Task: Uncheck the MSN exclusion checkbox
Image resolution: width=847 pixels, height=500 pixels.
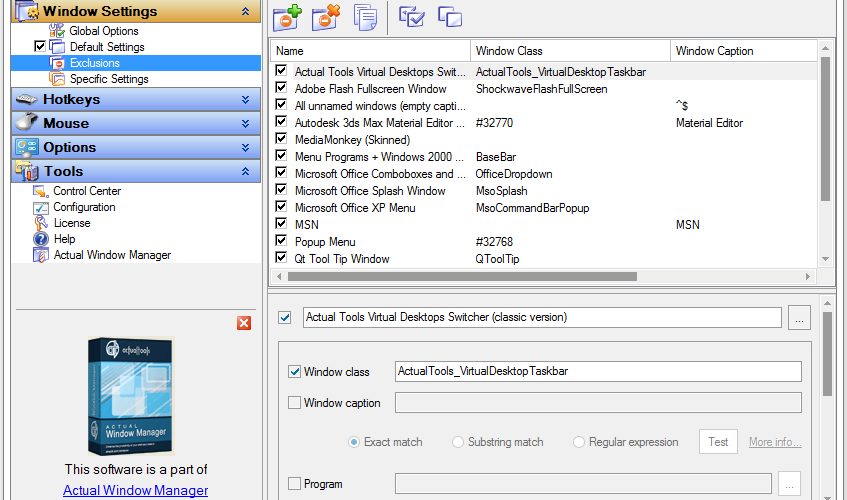Action: point(281,223)
